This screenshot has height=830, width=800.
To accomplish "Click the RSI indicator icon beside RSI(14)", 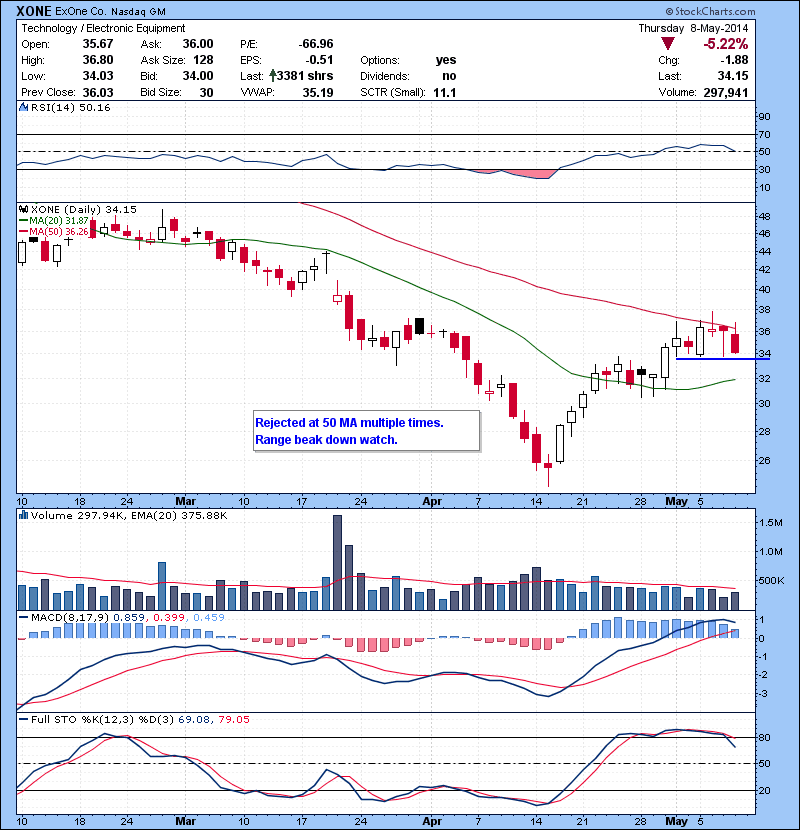I will (x=23, y=107).
